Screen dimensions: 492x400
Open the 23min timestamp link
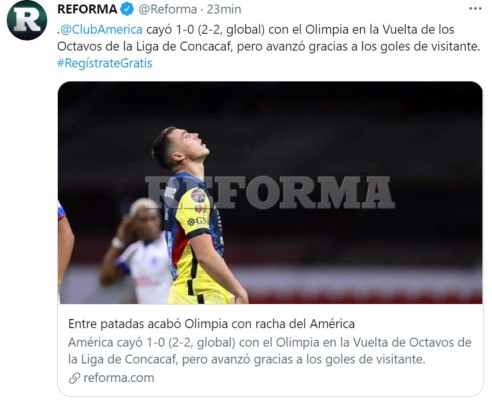pos(224,9)
